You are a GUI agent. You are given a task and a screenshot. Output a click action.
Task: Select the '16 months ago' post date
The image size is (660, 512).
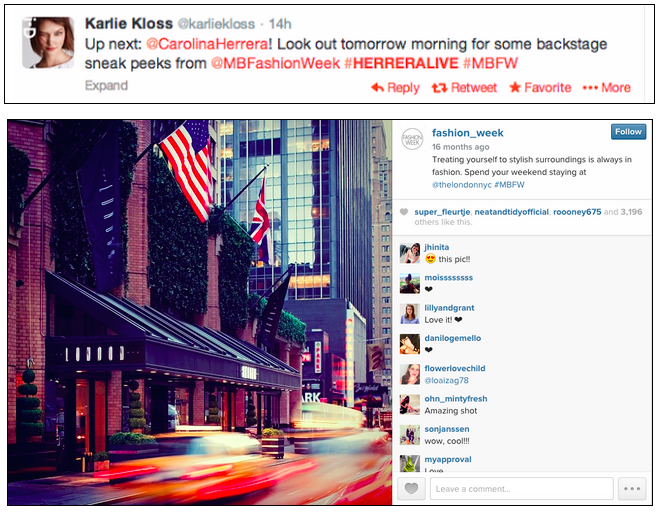pos(460,147)
